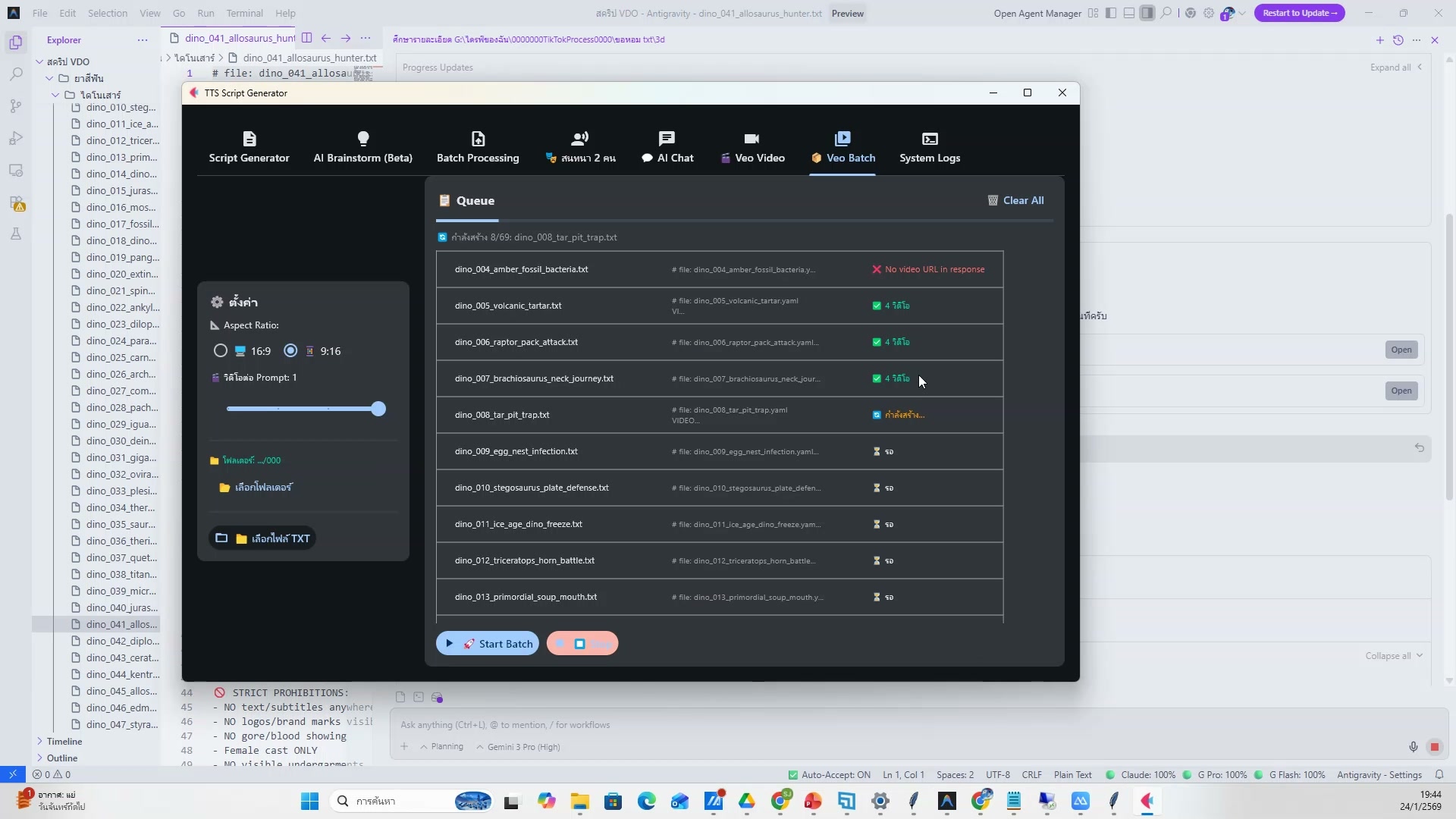Open the AI Brainstorm (Beta) tab
This screenshot has height=819, width=1456.
pos(362,147)
